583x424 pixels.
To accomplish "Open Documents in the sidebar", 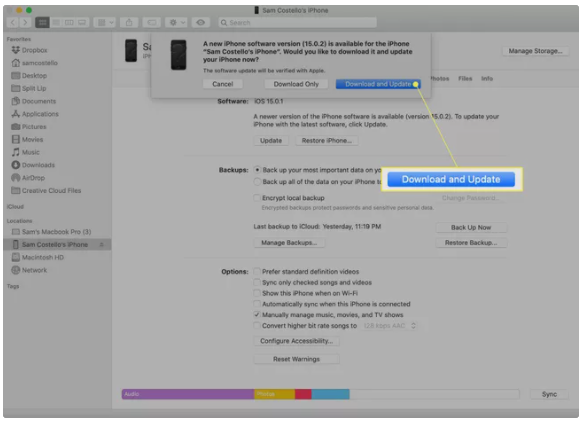I will [39, 101].
